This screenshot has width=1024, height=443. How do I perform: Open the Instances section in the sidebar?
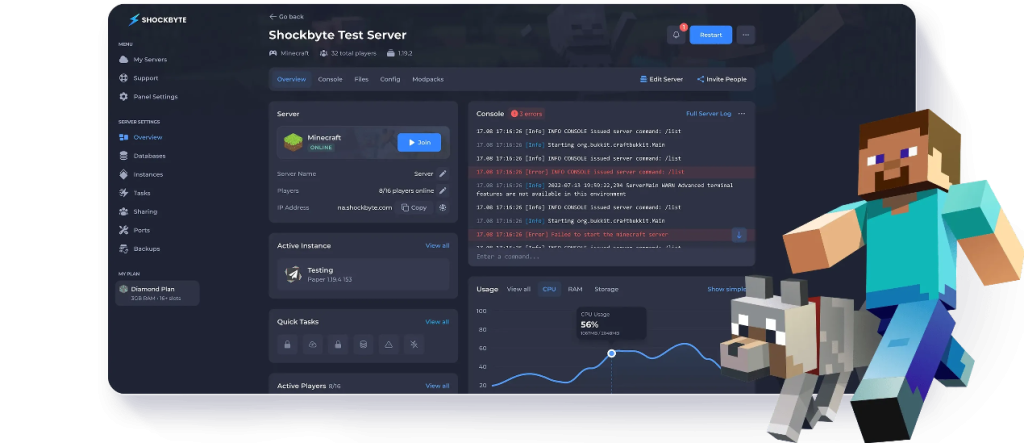tap(140, 174)
